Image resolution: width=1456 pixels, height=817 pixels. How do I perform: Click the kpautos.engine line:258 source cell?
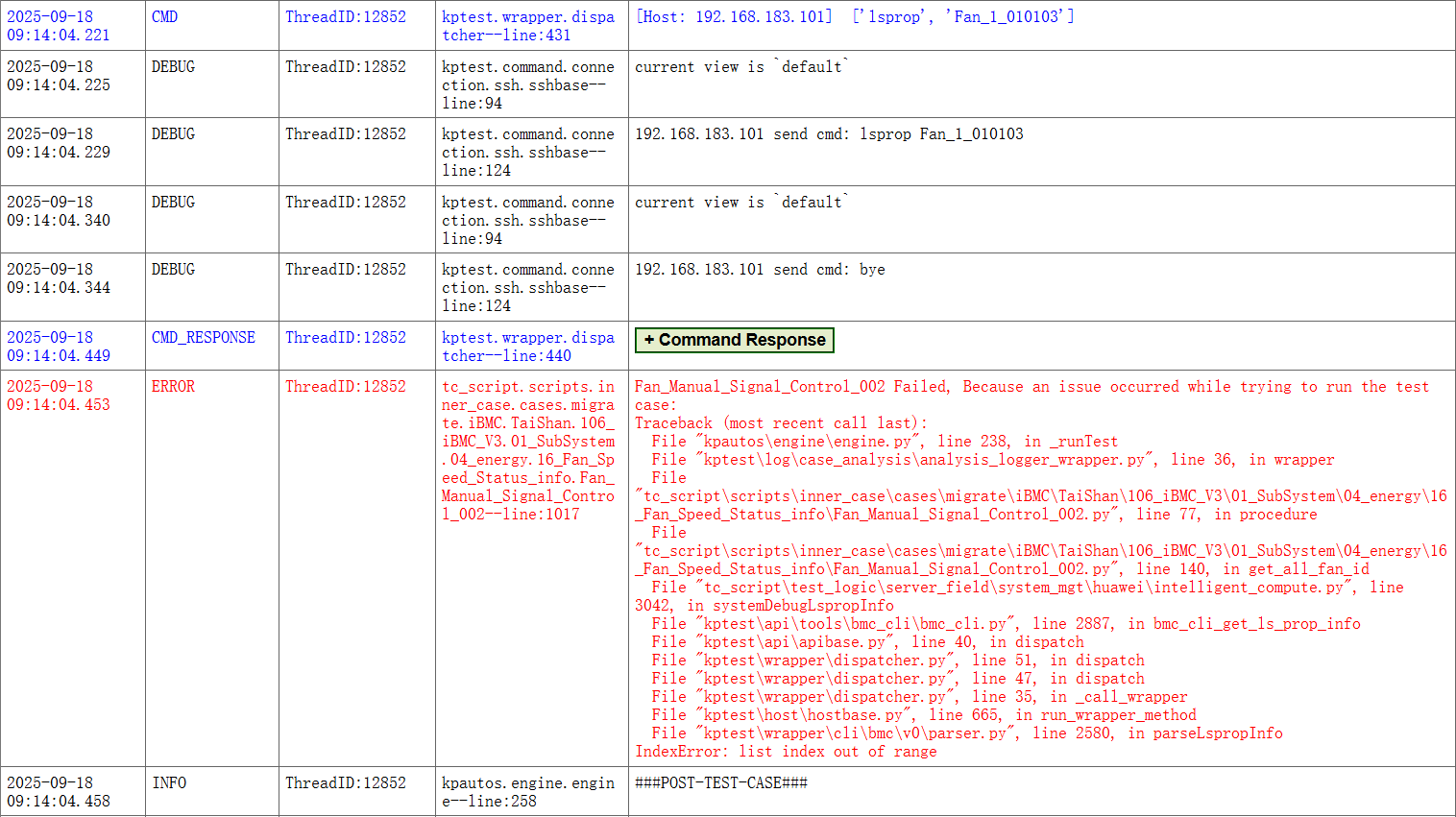pyautogui.click(x=527, y=792)
